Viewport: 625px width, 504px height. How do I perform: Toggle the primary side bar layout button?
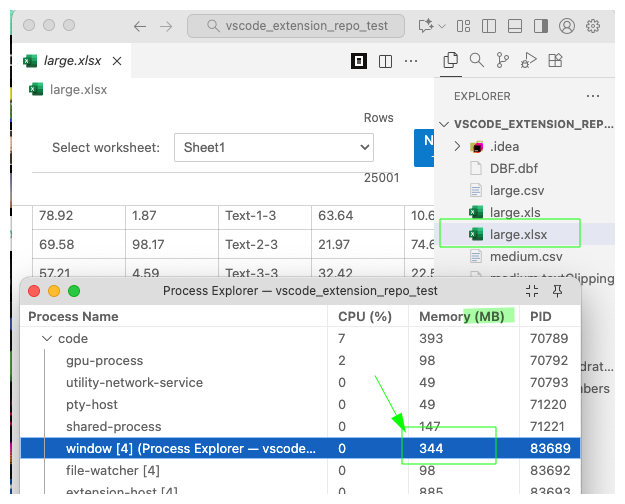click(x=488, y=27)
